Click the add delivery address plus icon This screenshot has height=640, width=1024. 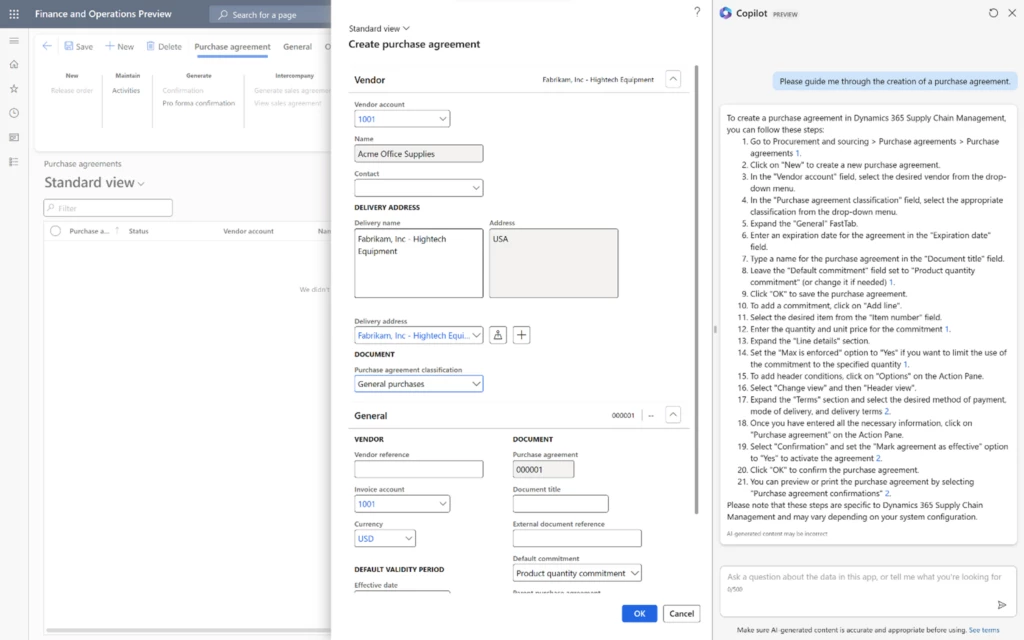(x=521, y=335)
